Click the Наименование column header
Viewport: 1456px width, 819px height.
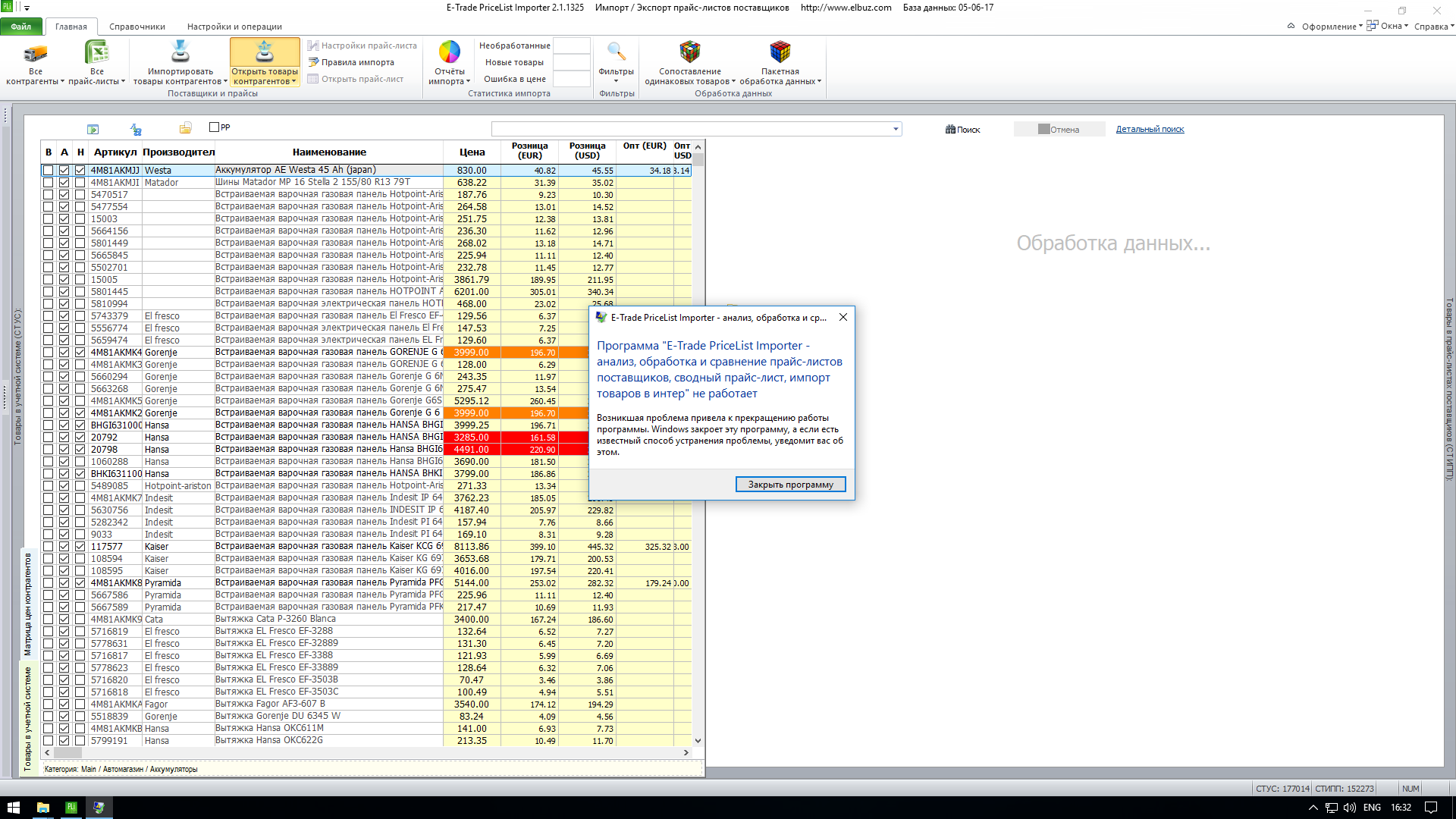coord(329,152)
